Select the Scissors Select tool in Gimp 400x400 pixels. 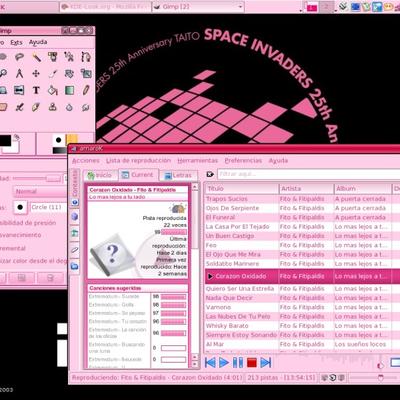(69, 57)
